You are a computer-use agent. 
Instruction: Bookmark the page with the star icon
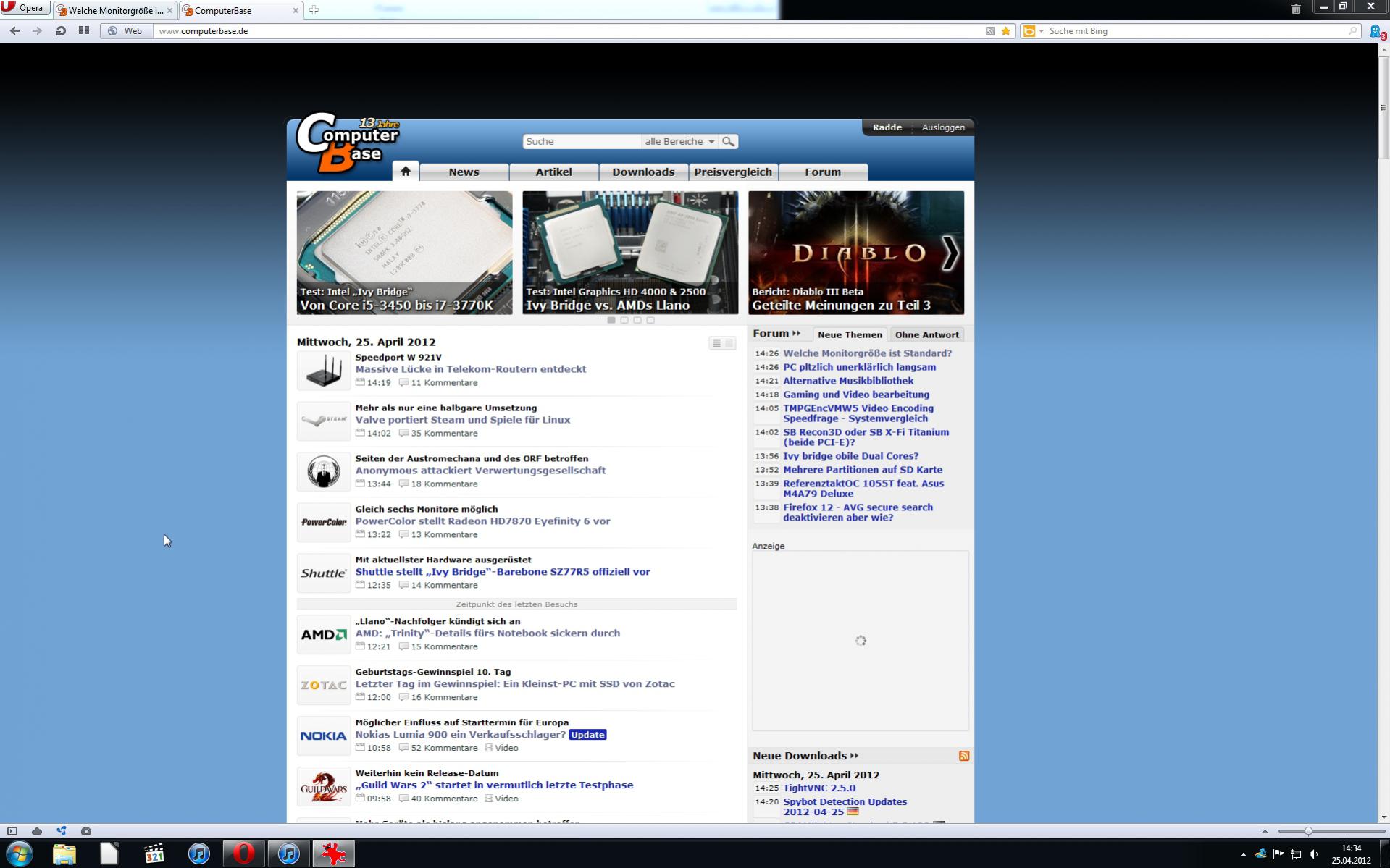1005,31
